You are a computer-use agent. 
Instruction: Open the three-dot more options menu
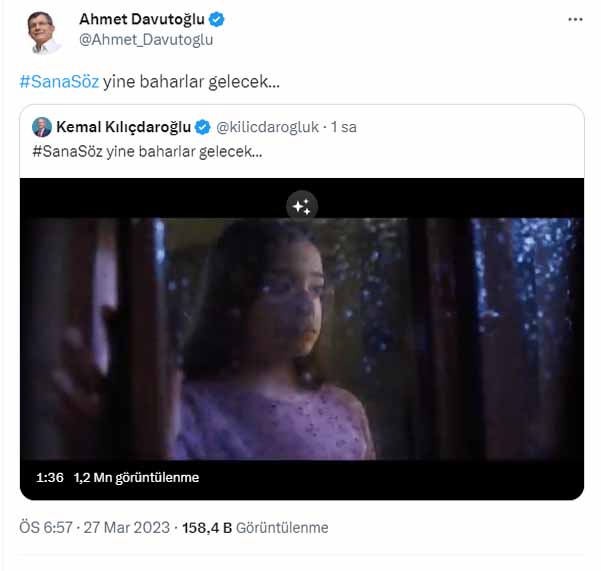574,19
